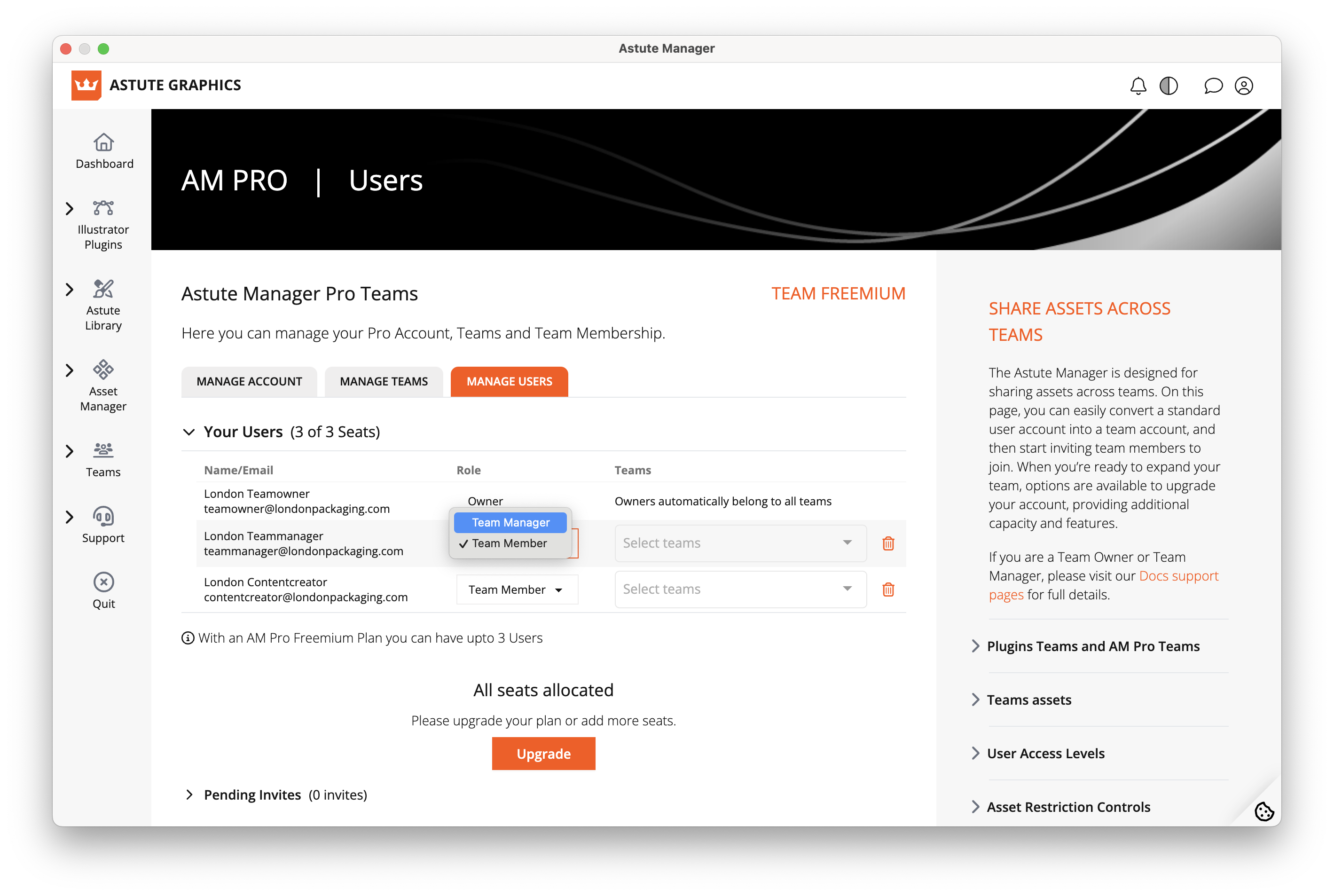The image size is (1334, 896).
Task: Switch to the Manage Teams tab
Action: point(384,381)
